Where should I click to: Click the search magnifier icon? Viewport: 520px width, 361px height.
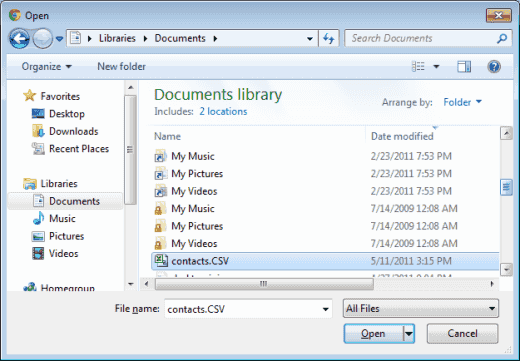pyautogui.click(x=502, y=39)
